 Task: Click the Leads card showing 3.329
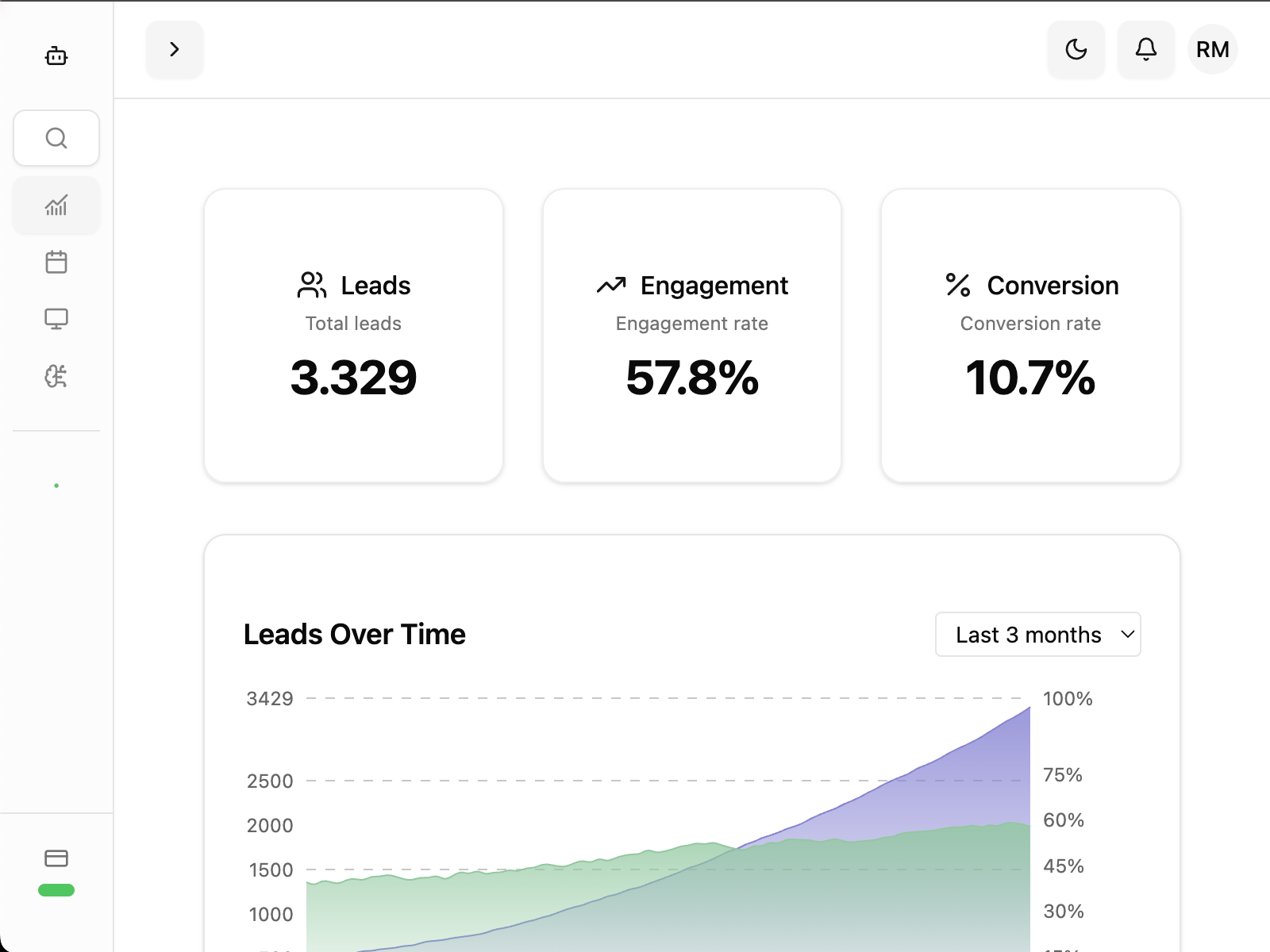coord(354,334)
